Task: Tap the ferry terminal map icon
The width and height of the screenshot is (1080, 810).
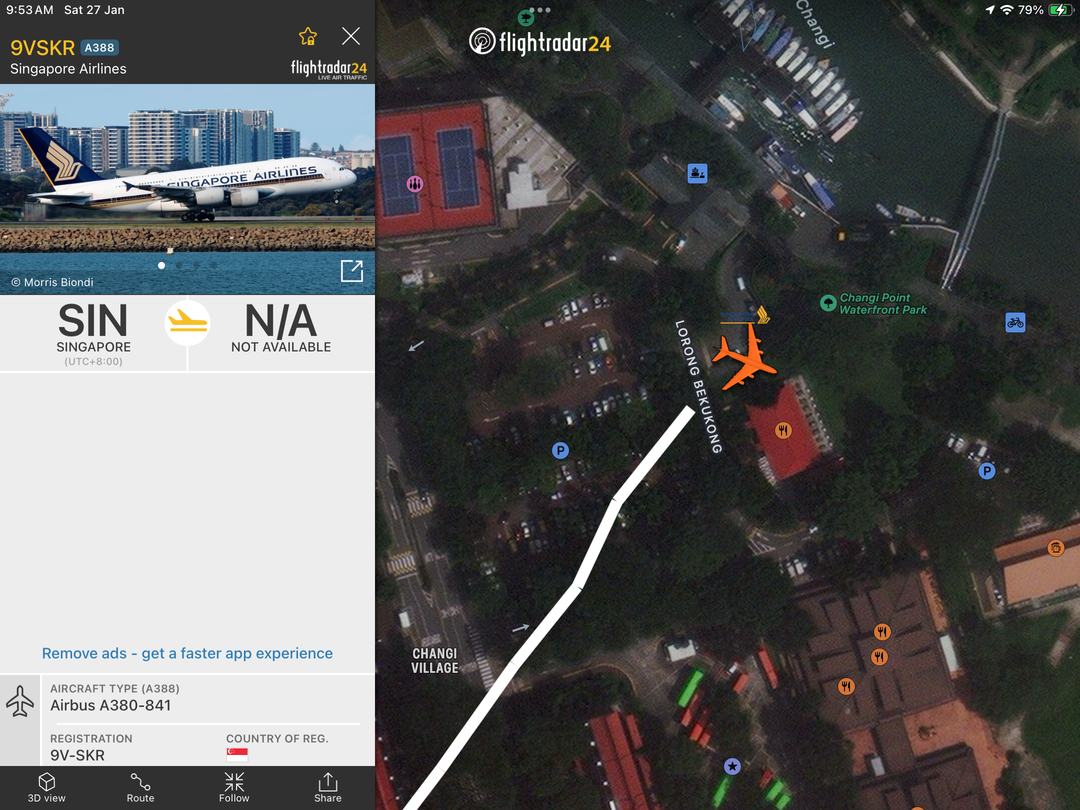Action: 697,173
